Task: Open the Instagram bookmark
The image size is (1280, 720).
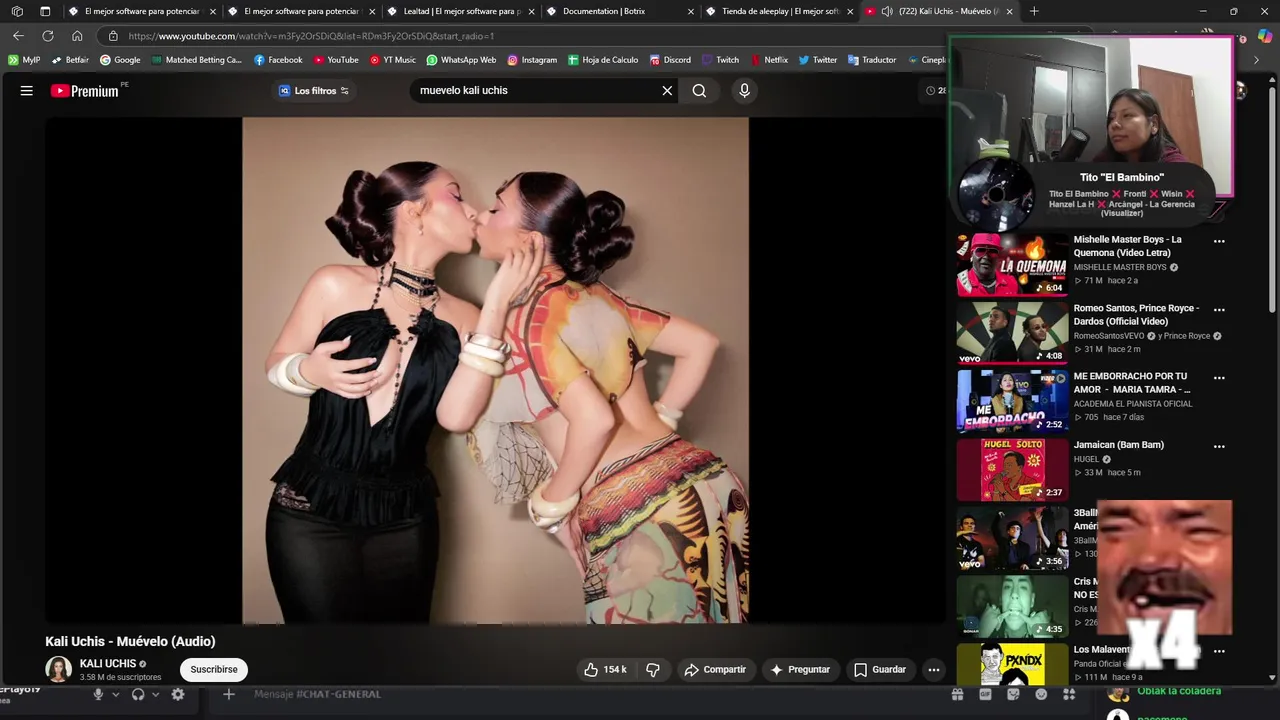Action: click(x=532, y=60)
